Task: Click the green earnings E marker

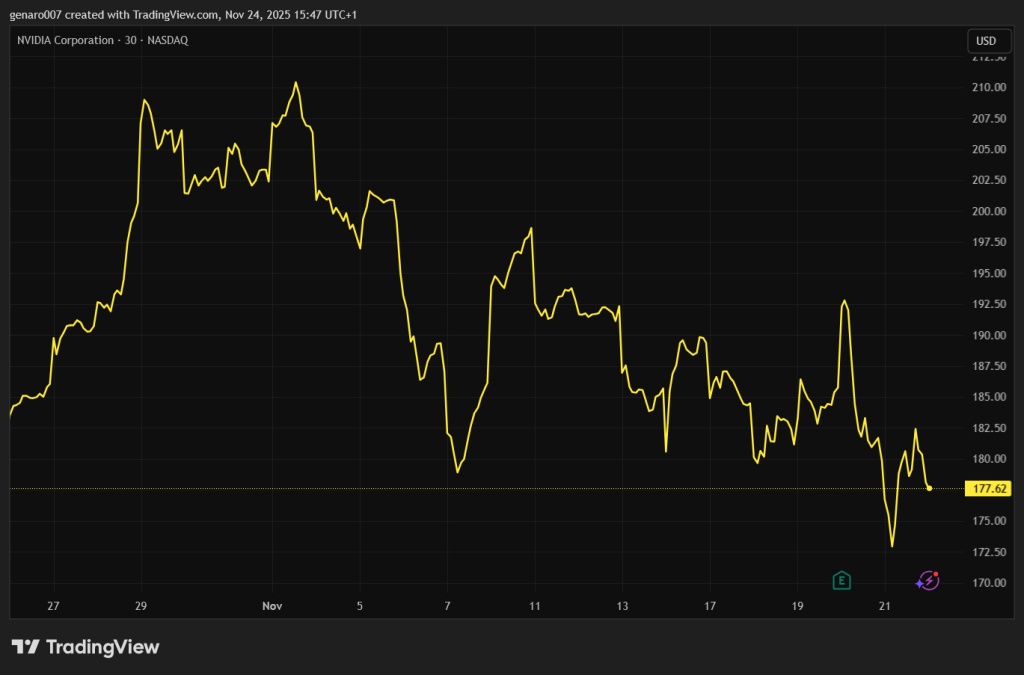Action: [842, 580]
